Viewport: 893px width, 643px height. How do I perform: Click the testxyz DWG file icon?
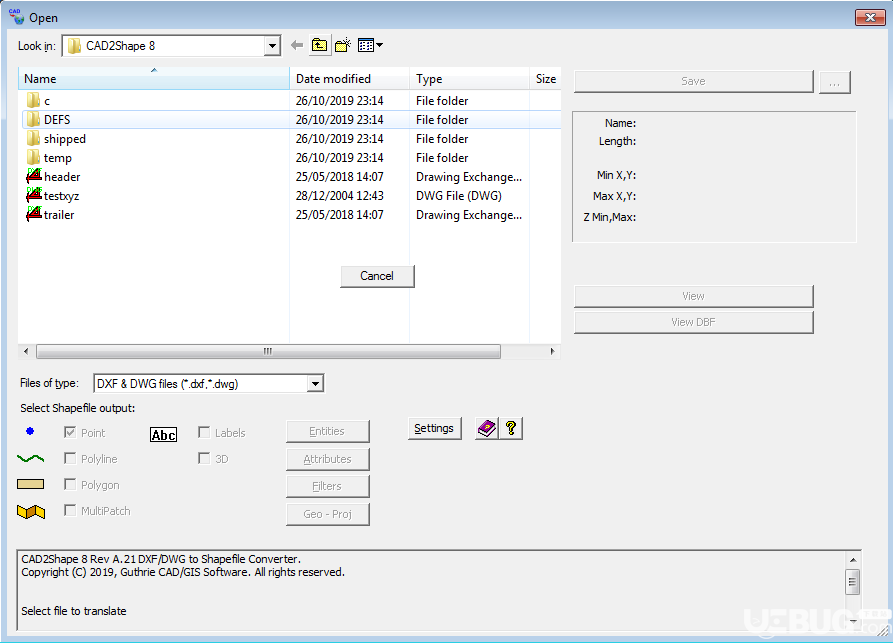click(x=34, y=195)
